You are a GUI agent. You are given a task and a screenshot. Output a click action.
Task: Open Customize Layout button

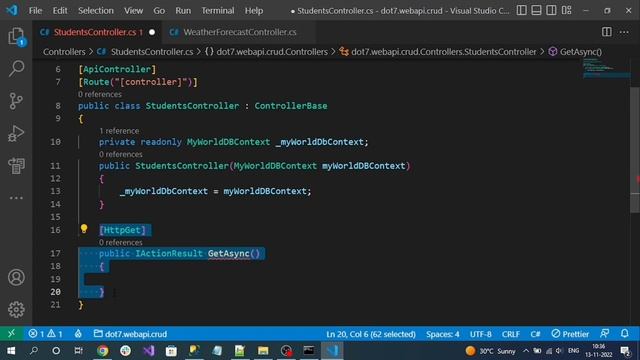(567, 10)
